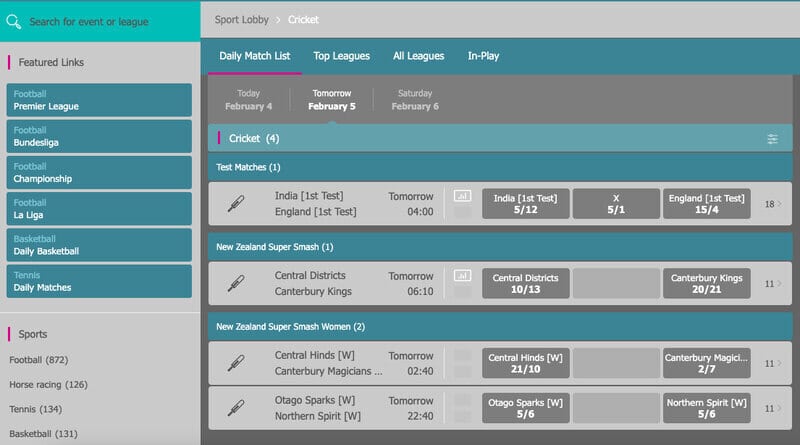Open Football Bundesliga featured link
The width and height of the screenshot is (800, 445).
pos(99,136)
